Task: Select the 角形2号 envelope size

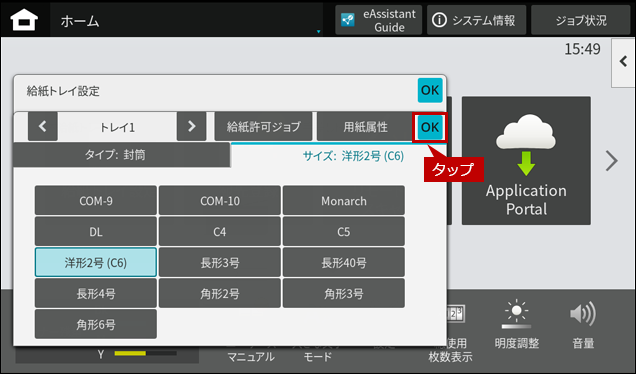Action: coord(220,293)
